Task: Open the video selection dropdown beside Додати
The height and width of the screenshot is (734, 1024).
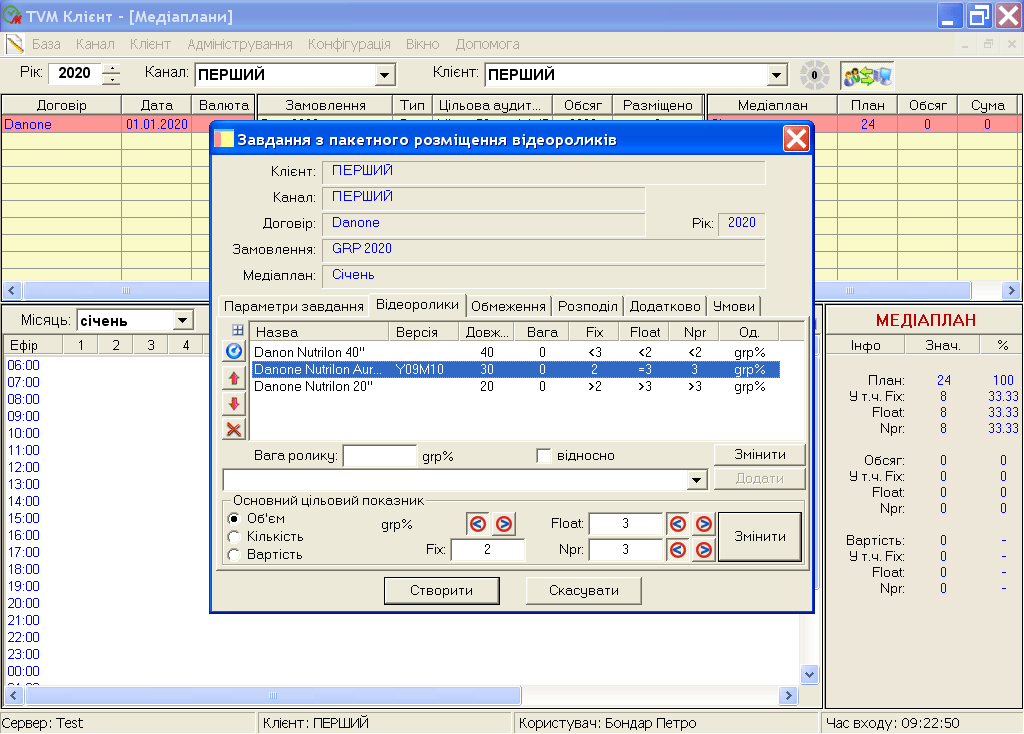Action: [x=698, y=480]
